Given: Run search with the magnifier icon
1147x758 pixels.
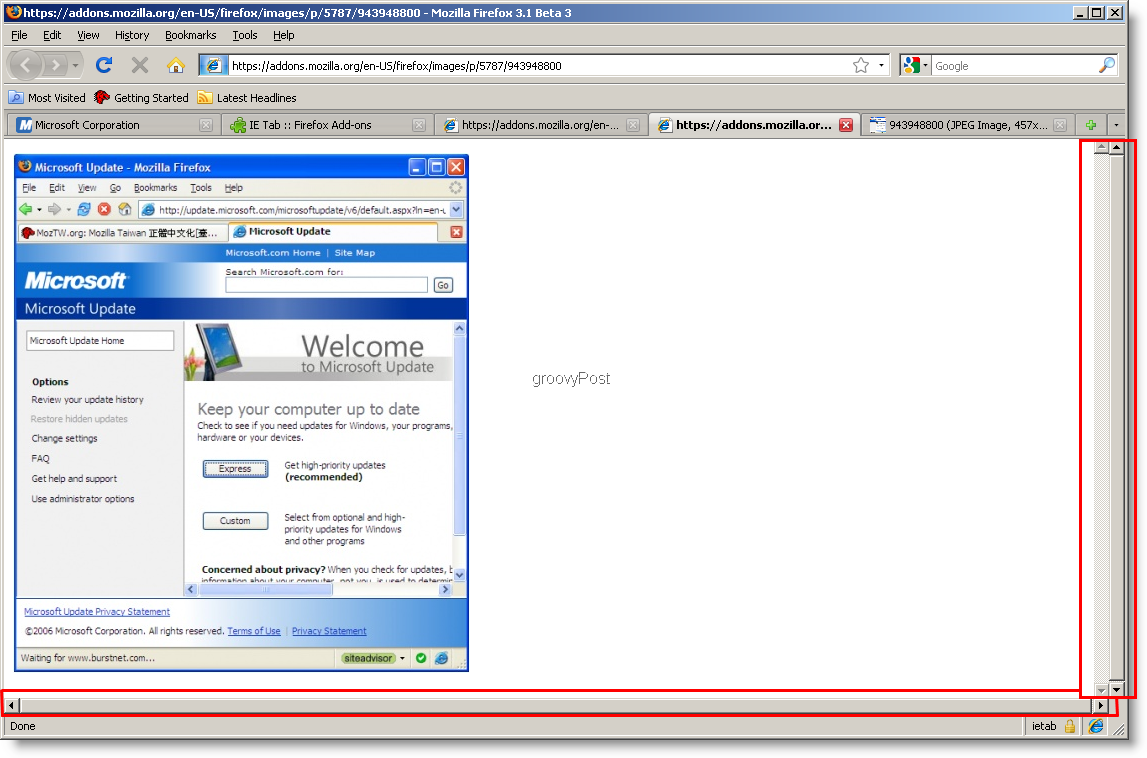Looking at the screenshot, I should click(1107, 66).
